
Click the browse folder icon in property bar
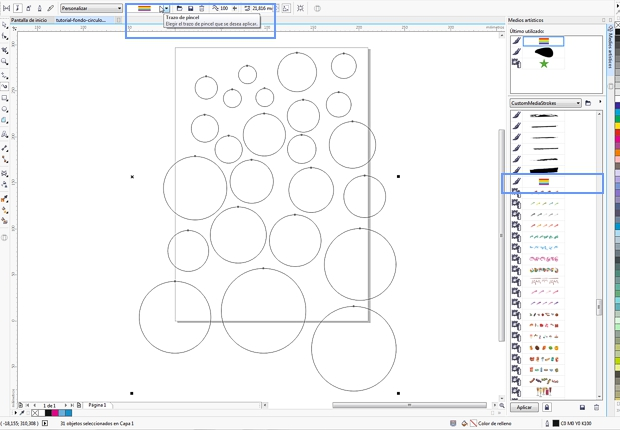179,8
